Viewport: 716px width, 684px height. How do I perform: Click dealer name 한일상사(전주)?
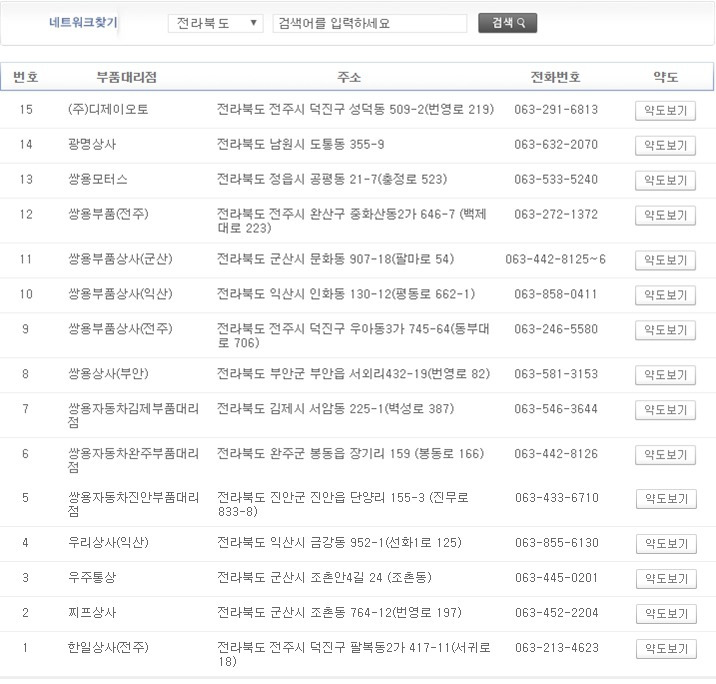[x=108, y=647]
